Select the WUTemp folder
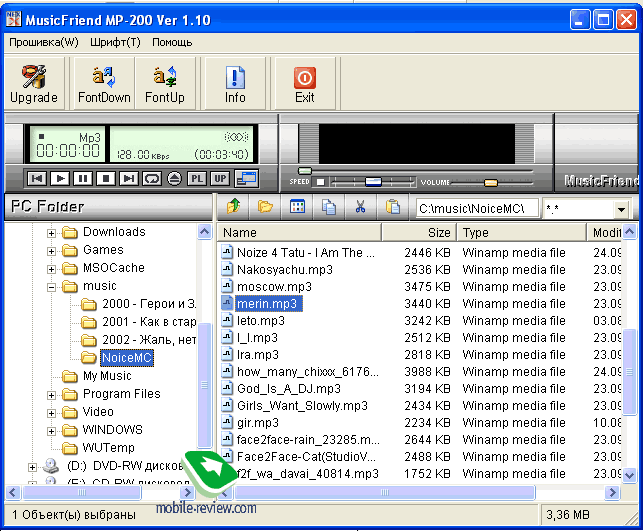This screenshot has width=643, height=531. tap(109, 447)
